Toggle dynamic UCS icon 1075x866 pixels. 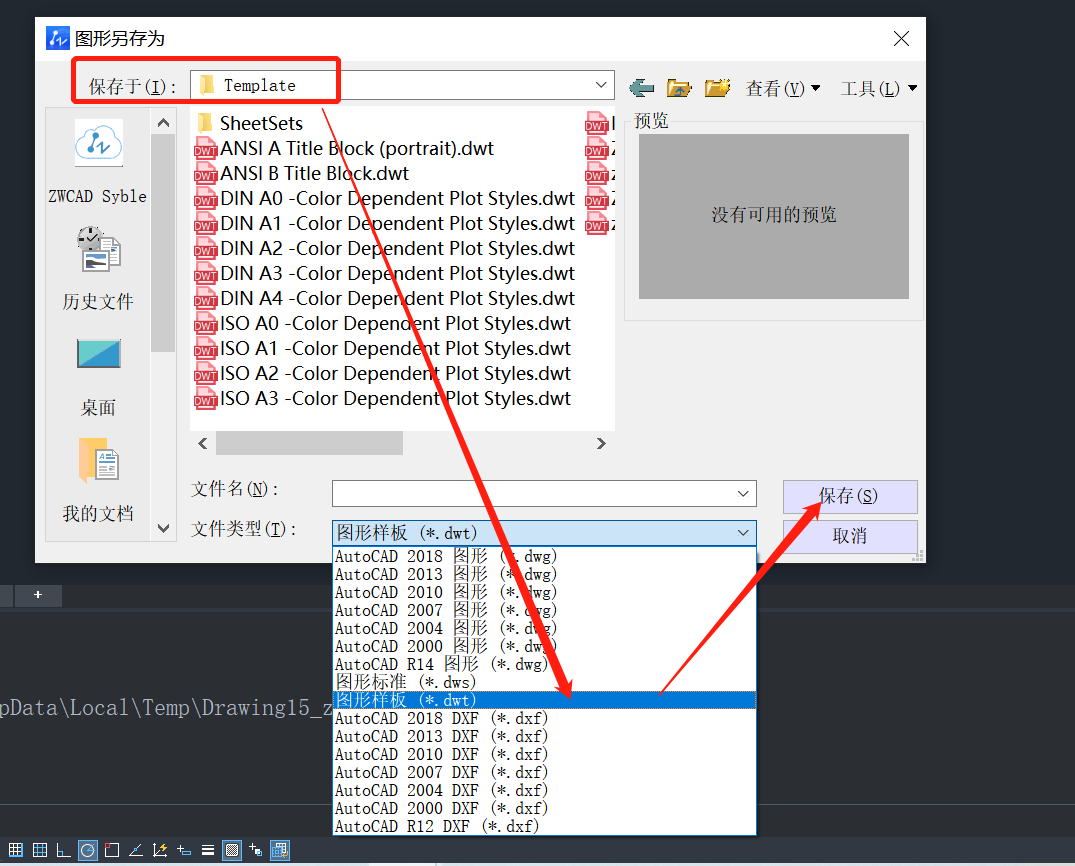(160, 850)
